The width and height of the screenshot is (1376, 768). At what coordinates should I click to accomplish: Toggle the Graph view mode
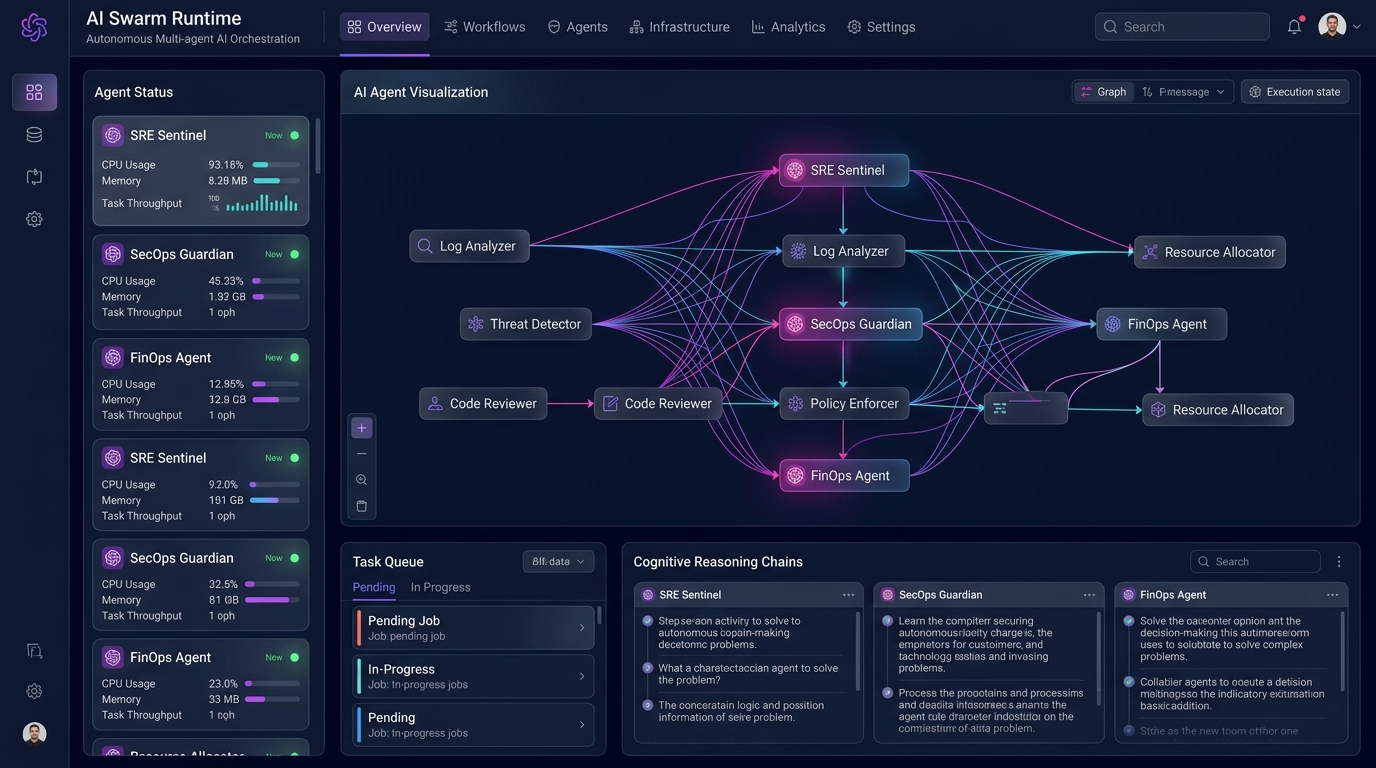pos(1103,92)
